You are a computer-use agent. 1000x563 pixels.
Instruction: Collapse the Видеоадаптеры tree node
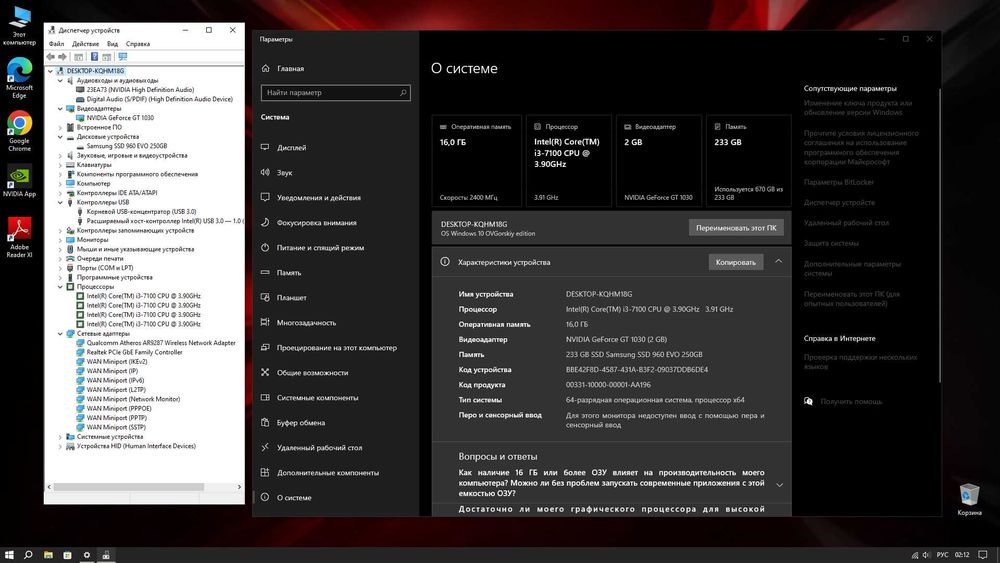click(x=61, y=108)
